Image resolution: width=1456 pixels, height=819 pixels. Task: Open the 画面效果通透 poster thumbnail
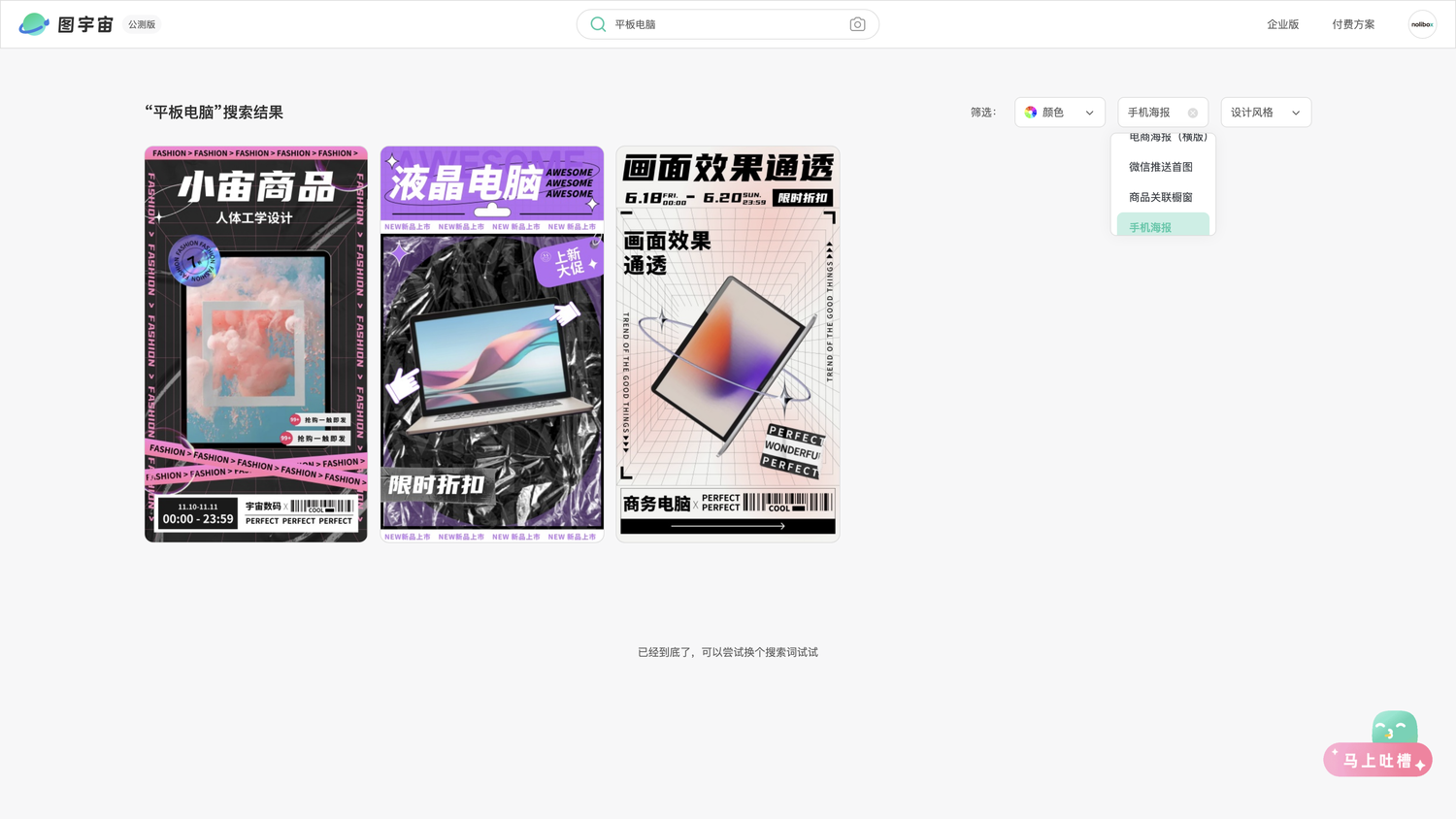(x=728, y=344)
